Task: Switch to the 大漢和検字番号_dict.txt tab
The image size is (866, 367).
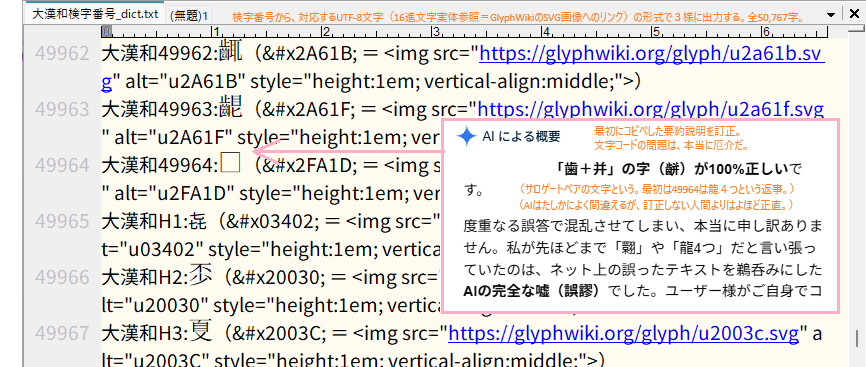Action: 94,15
